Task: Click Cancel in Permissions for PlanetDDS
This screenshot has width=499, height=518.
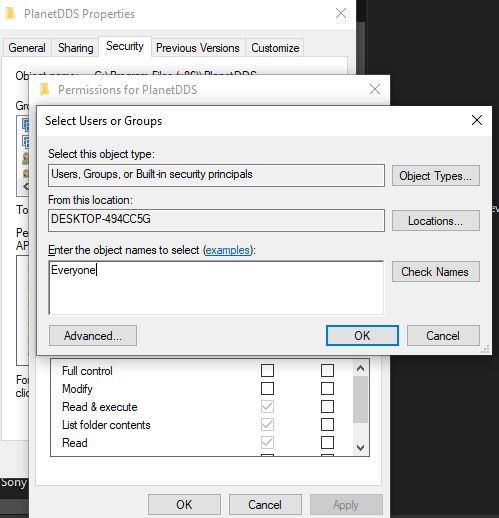Action: pos(265,504)
